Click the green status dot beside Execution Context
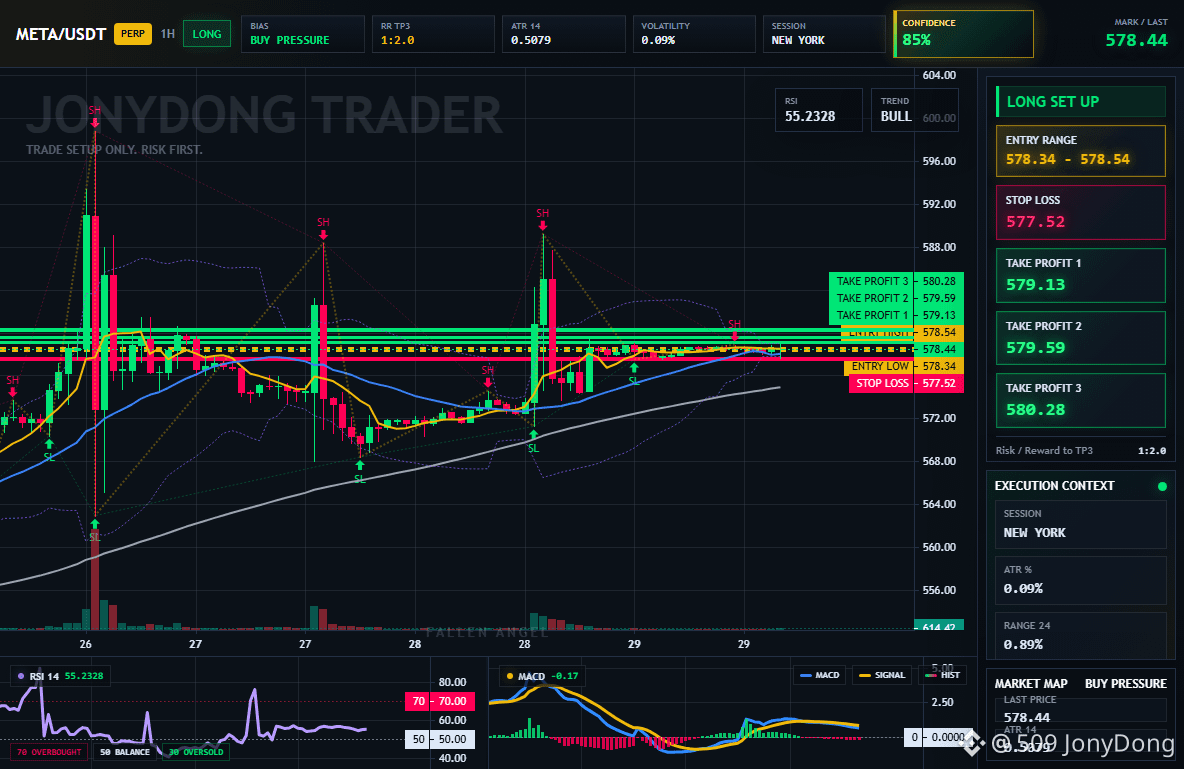 click(x=1162, y=486)
